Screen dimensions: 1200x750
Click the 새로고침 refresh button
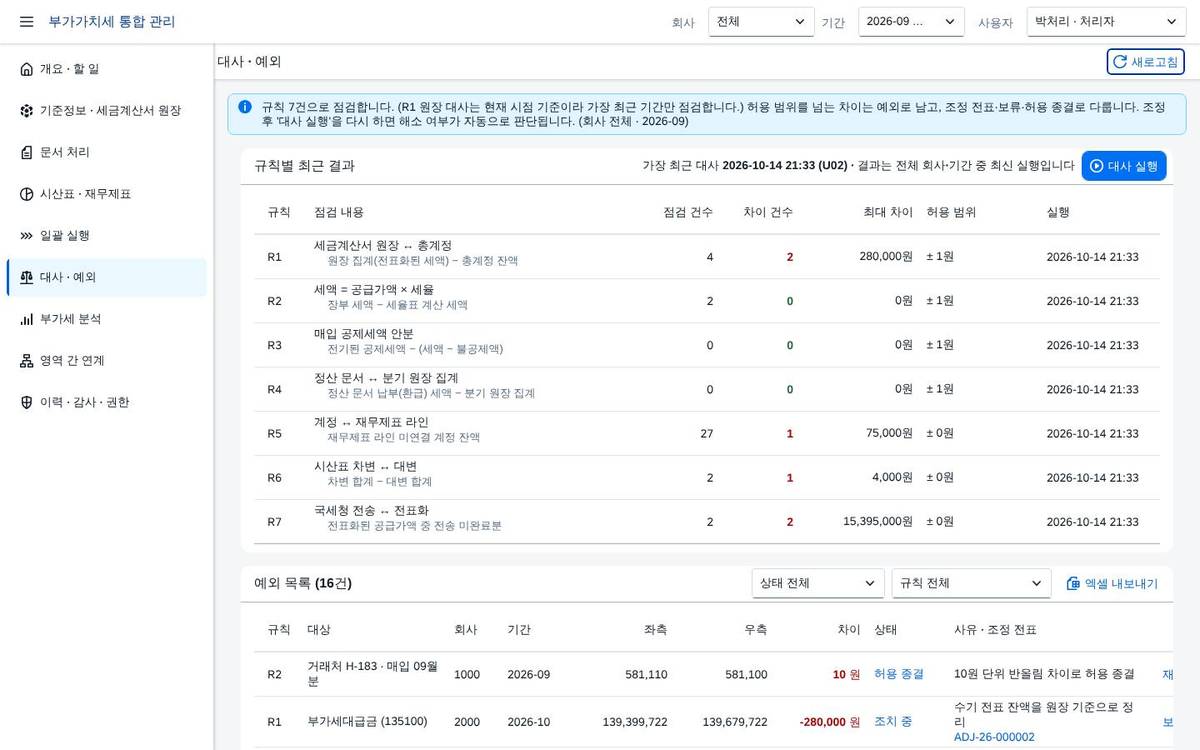click(x=1145, y=62)
